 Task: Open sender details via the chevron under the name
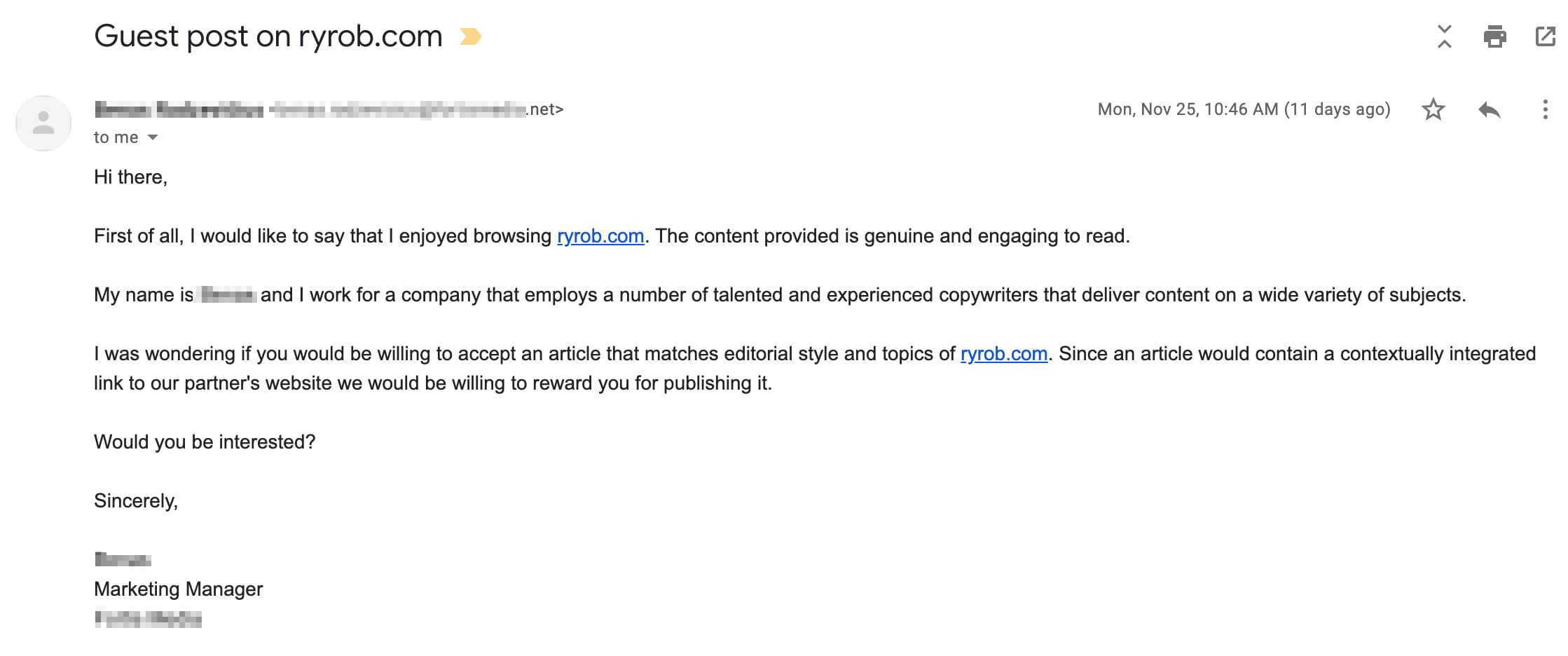153,137
